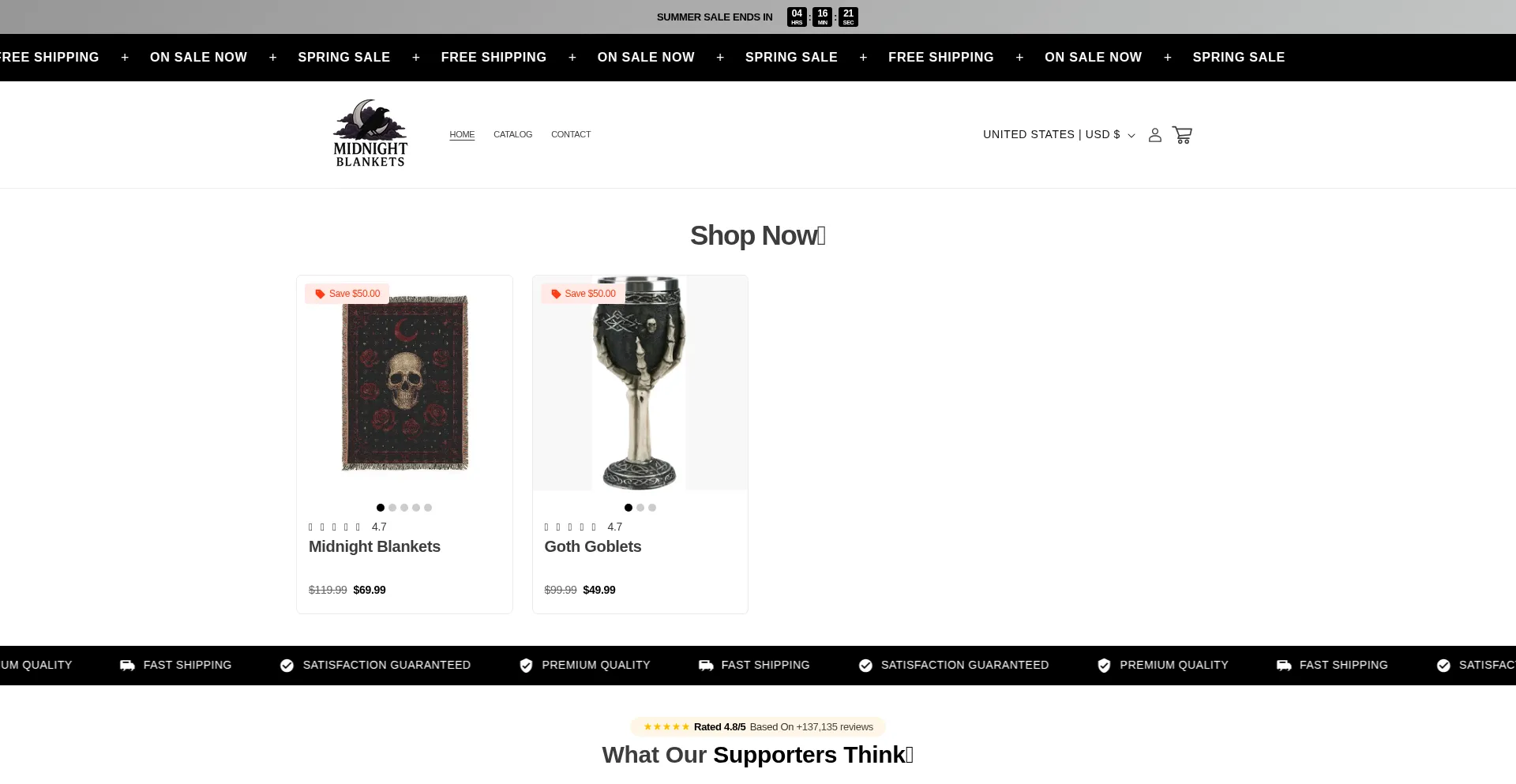Select second image dot on Goth Goblets

[640, 508]
